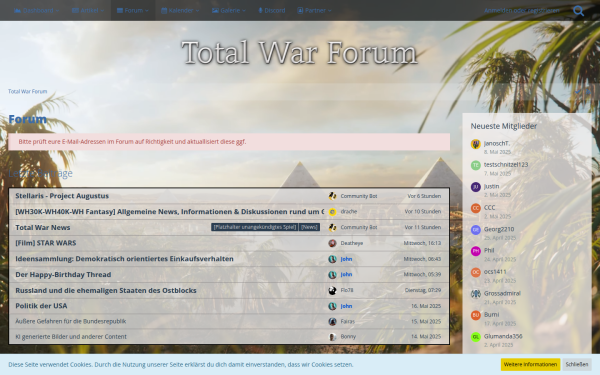600x375 pixels.
Task: Click the [News] tag label
Action: click(309, 227)
